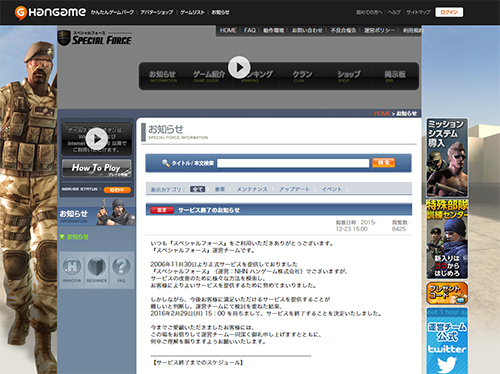Click the magnifier icon beside the search box
This screenshot has height=374, width=500.
coord(165,163)
